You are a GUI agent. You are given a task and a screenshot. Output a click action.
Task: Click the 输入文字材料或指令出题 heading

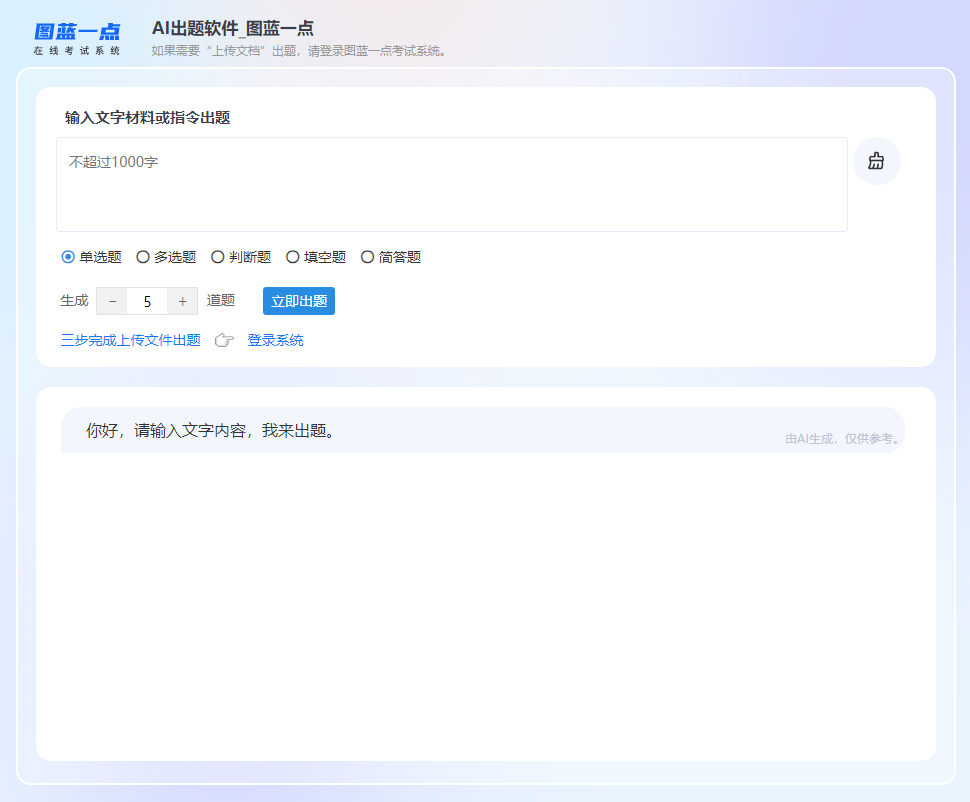[147, 118]
